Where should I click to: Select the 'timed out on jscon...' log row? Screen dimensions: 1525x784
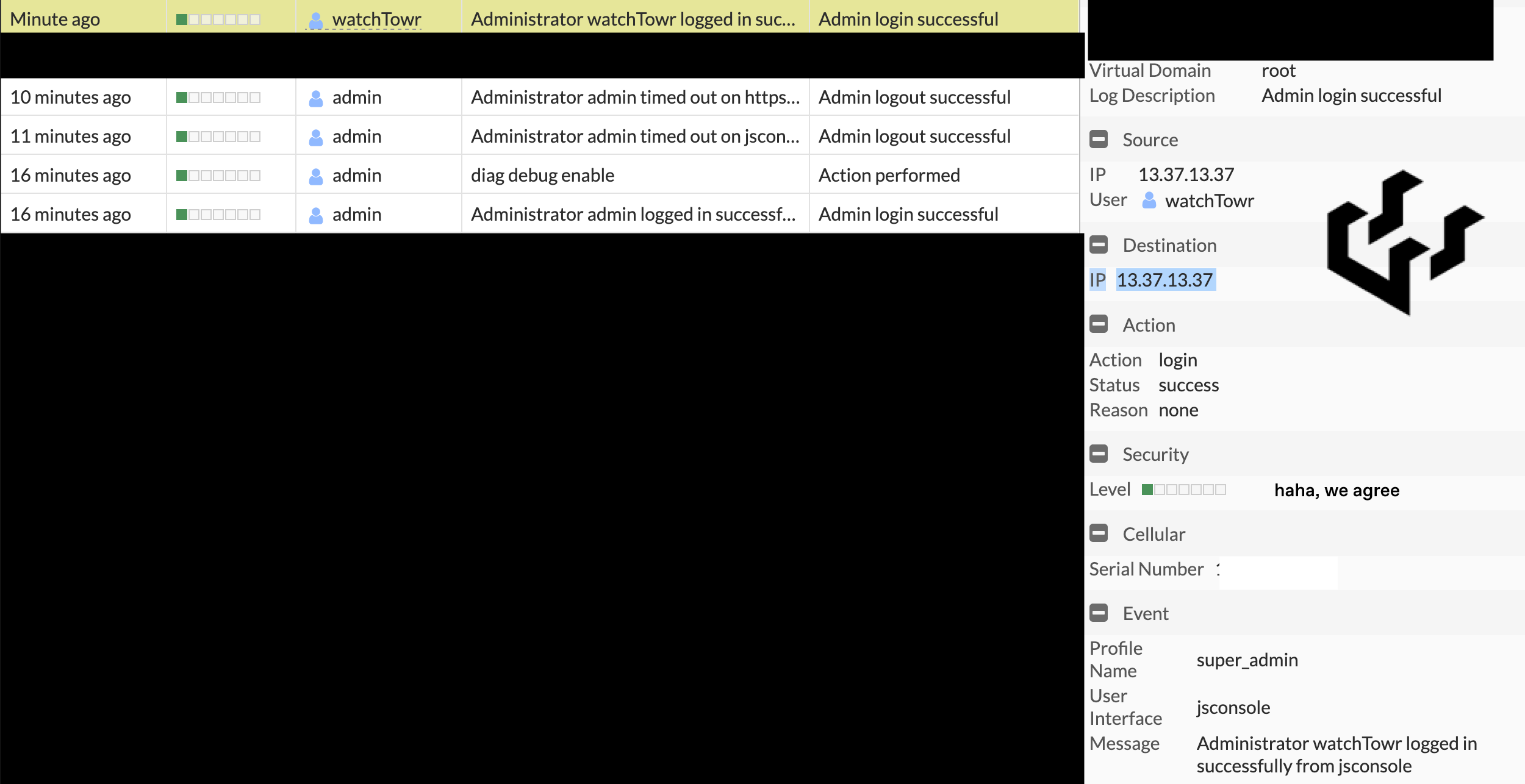point(634,137)
